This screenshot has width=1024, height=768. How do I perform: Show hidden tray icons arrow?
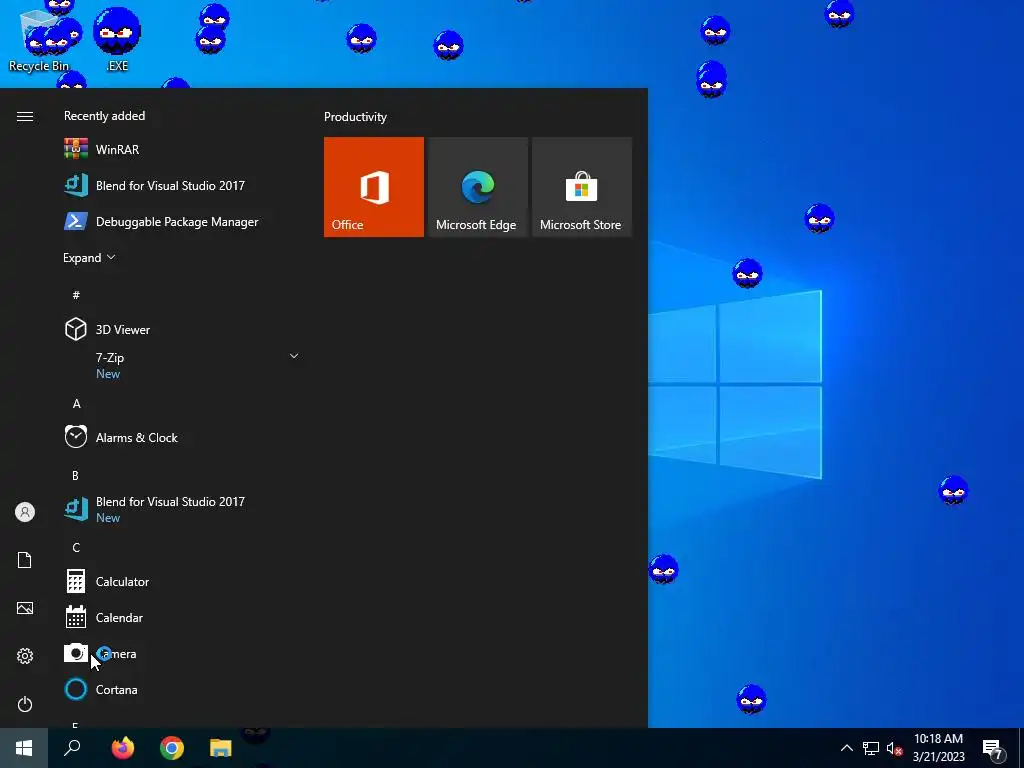(846, 748)
